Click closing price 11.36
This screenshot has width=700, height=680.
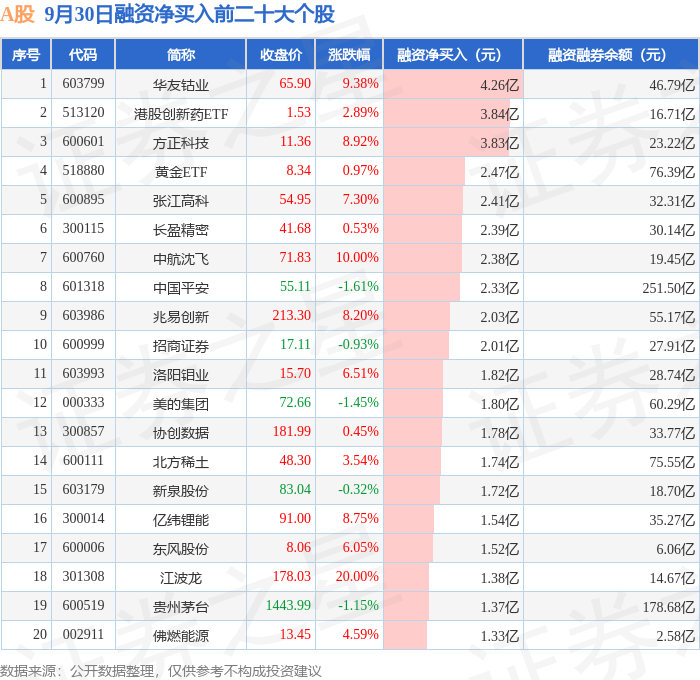coord(295,142)
